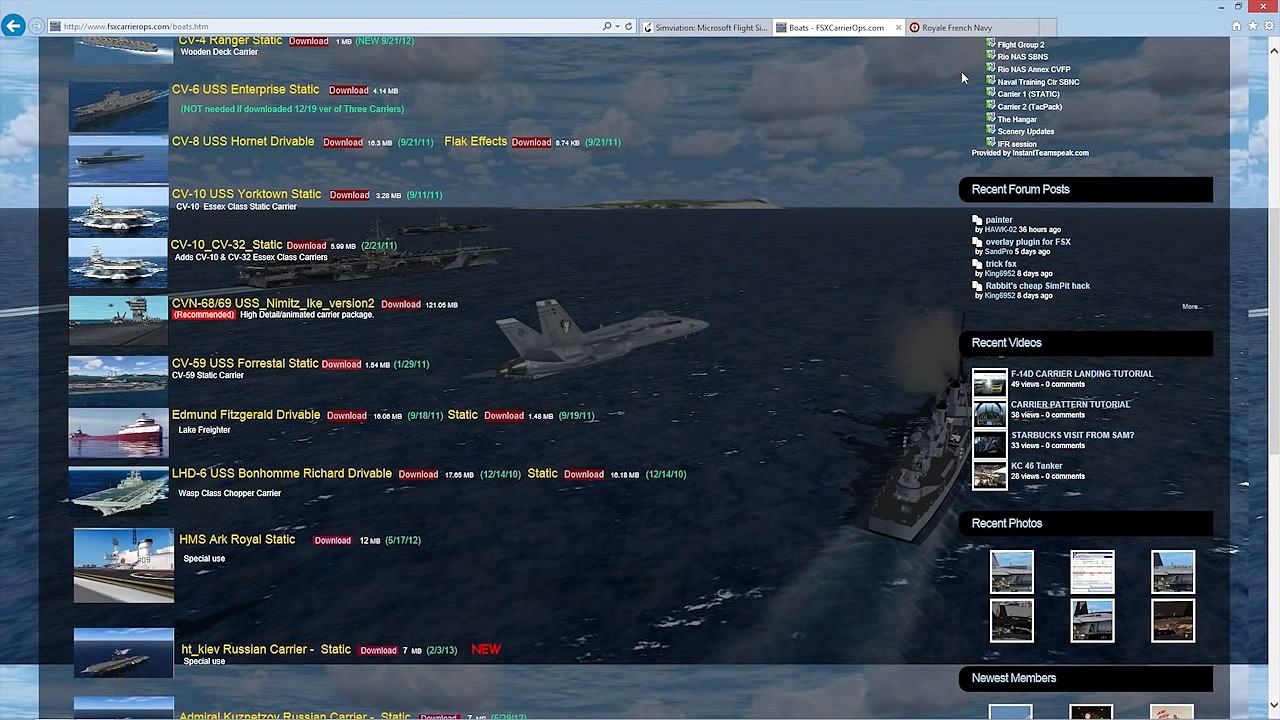The image size is (1280, 720).
Task: Download ht_kiev Russian Carrier Static
Action: coord(378,651)
